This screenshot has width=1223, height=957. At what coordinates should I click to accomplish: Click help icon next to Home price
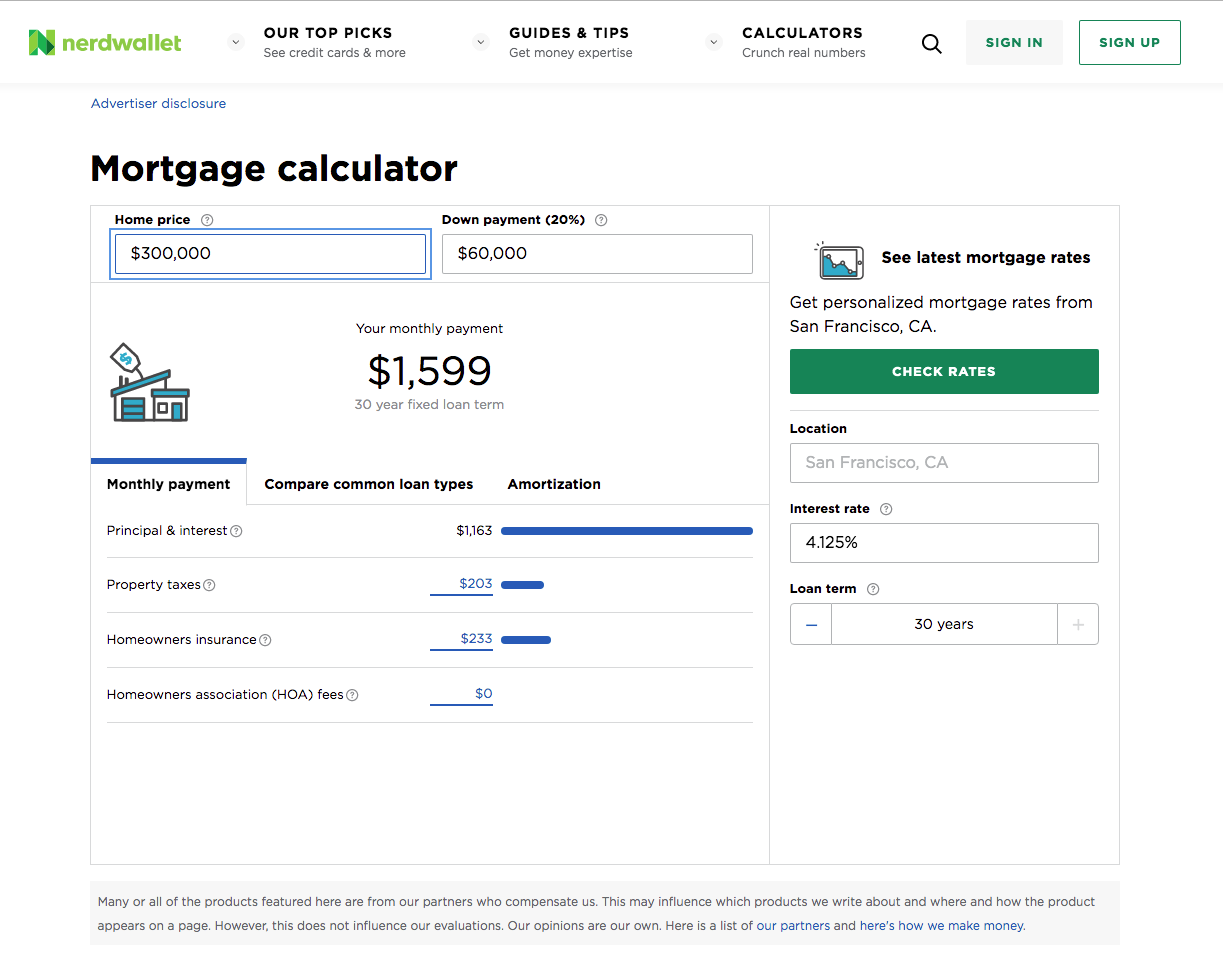coord(207,220)
